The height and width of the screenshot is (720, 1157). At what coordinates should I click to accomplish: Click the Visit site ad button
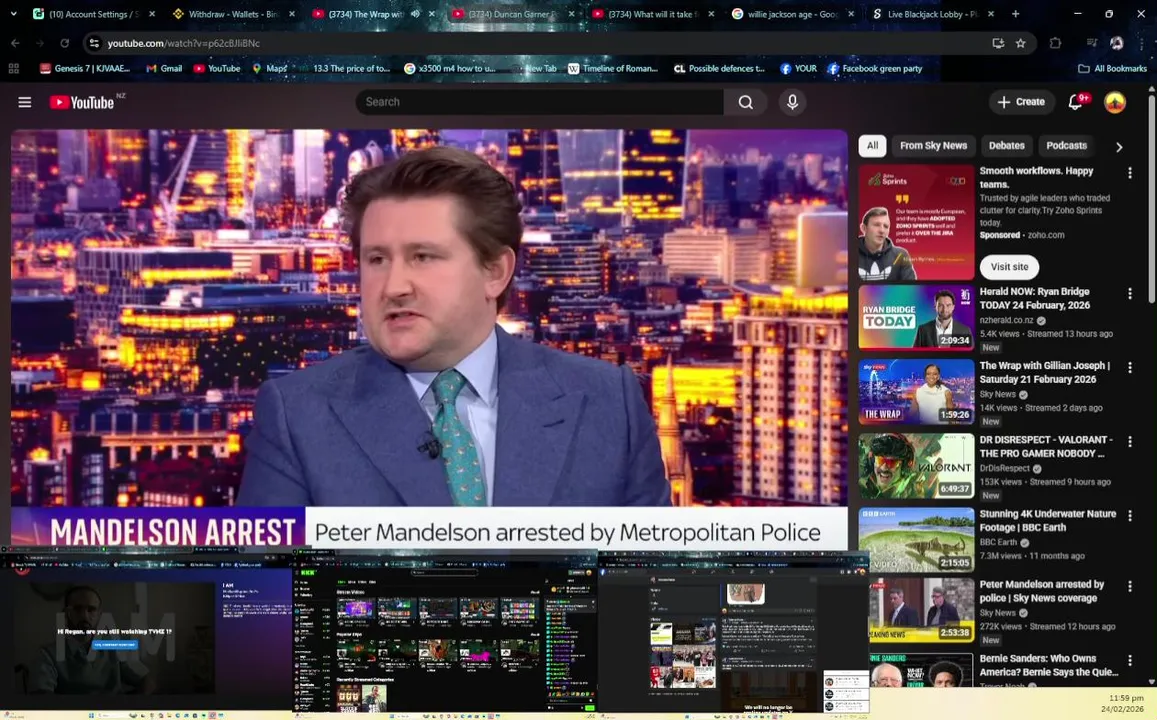point(1009,267)
